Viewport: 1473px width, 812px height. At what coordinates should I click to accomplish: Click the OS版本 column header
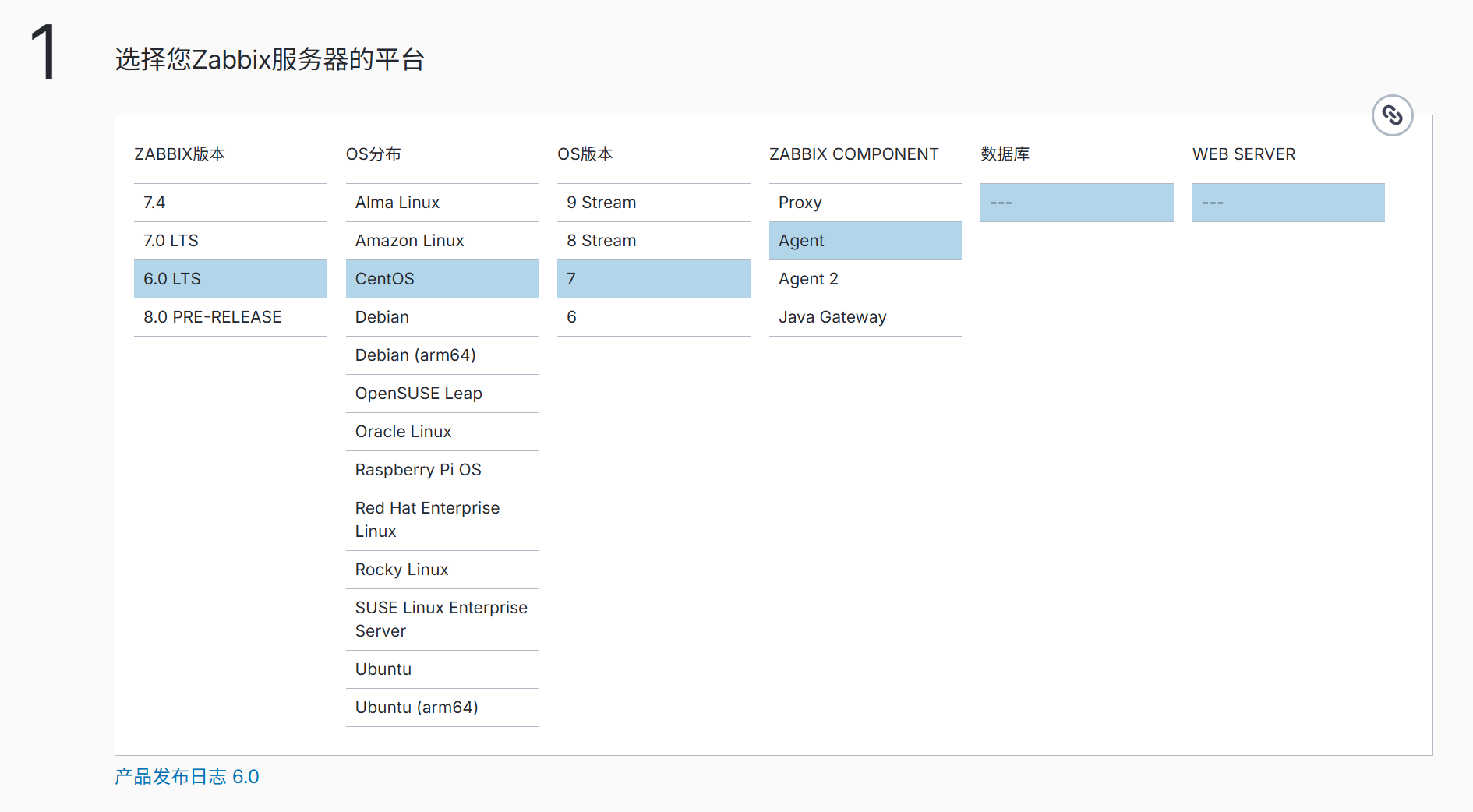585,154
